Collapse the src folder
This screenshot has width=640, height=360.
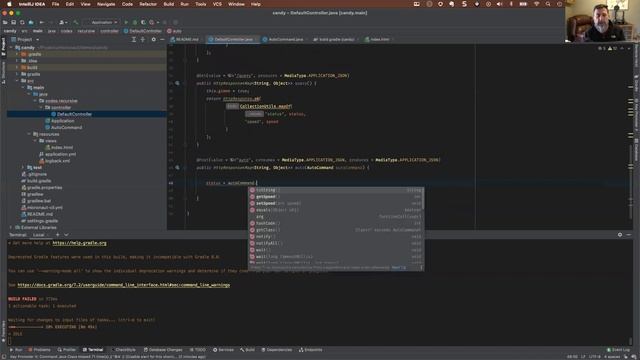tap(17, 81)
